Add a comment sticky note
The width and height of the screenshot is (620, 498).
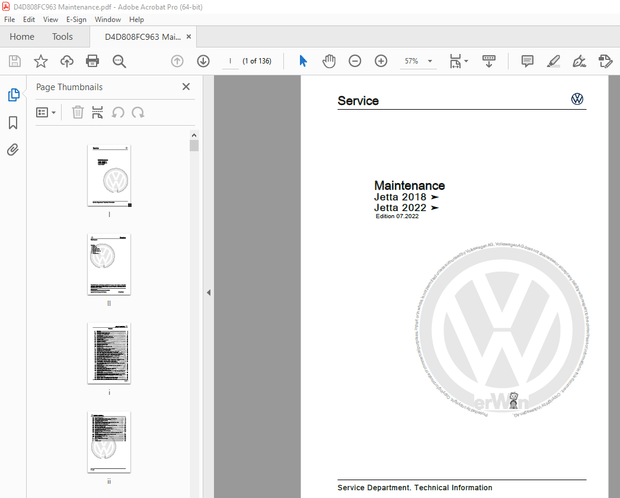click(527, 61)
